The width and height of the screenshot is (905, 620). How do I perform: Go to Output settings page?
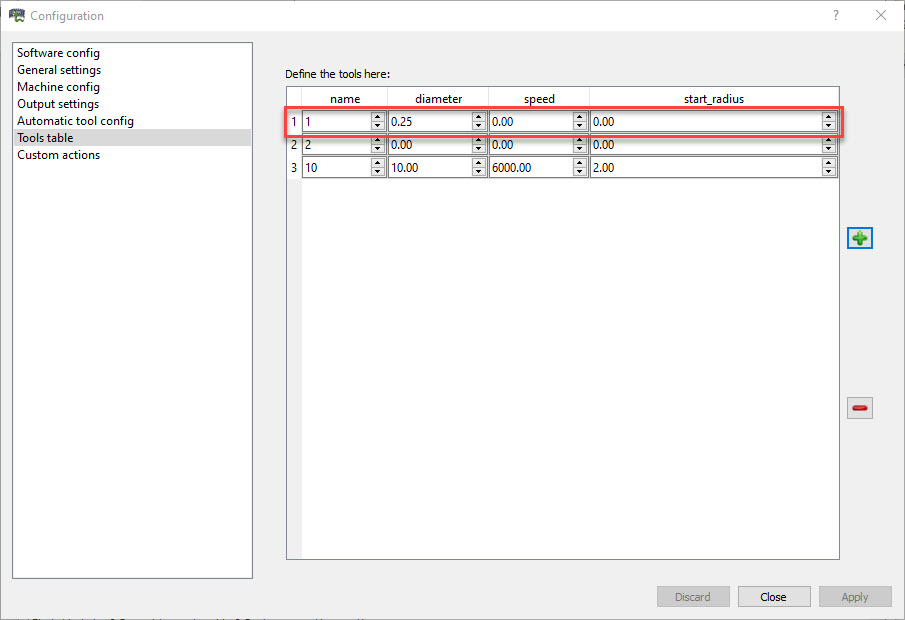[58, 104]
